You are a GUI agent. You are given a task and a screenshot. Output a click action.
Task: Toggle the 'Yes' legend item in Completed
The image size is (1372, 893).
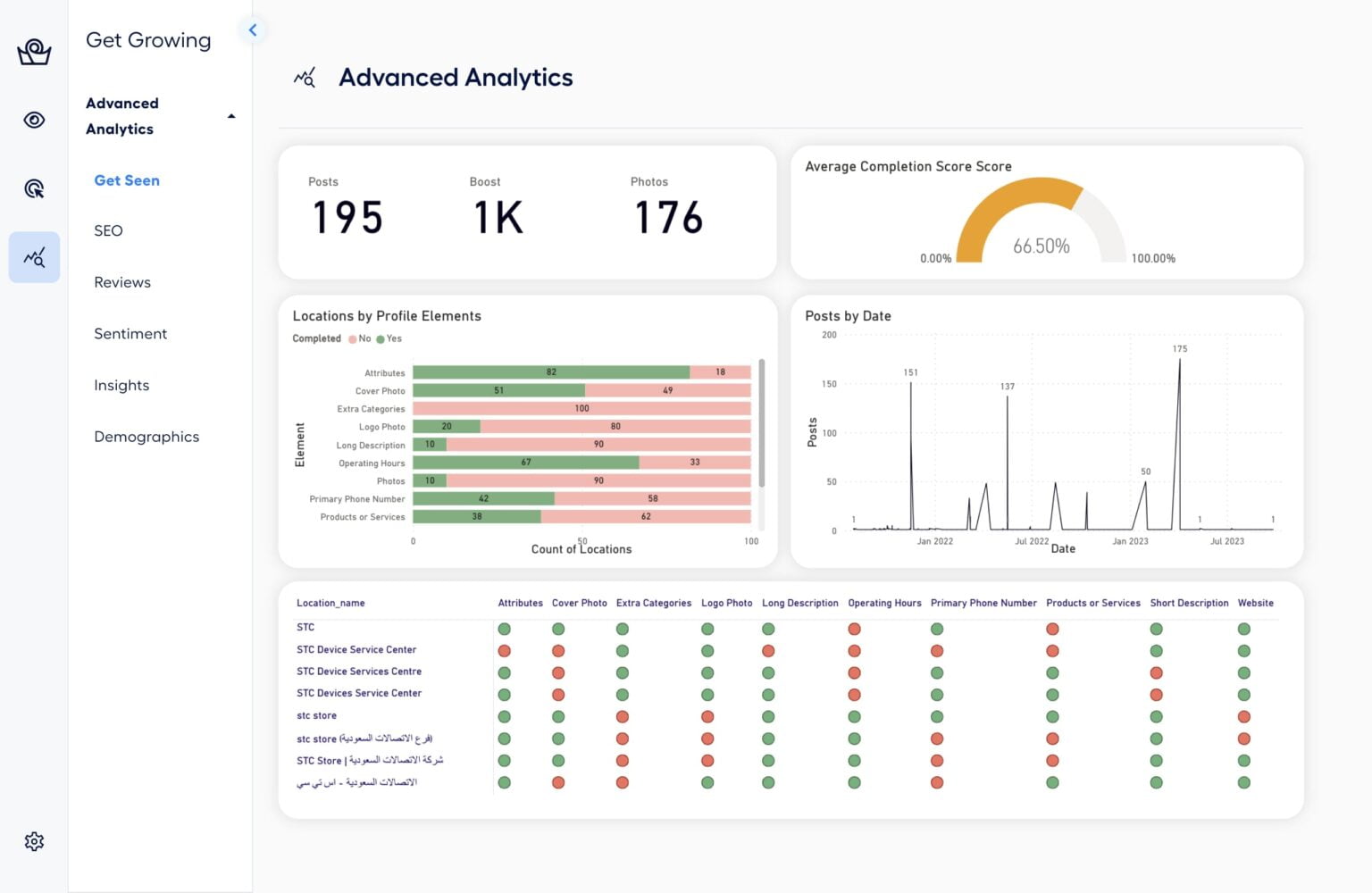[x=389, y=339]
